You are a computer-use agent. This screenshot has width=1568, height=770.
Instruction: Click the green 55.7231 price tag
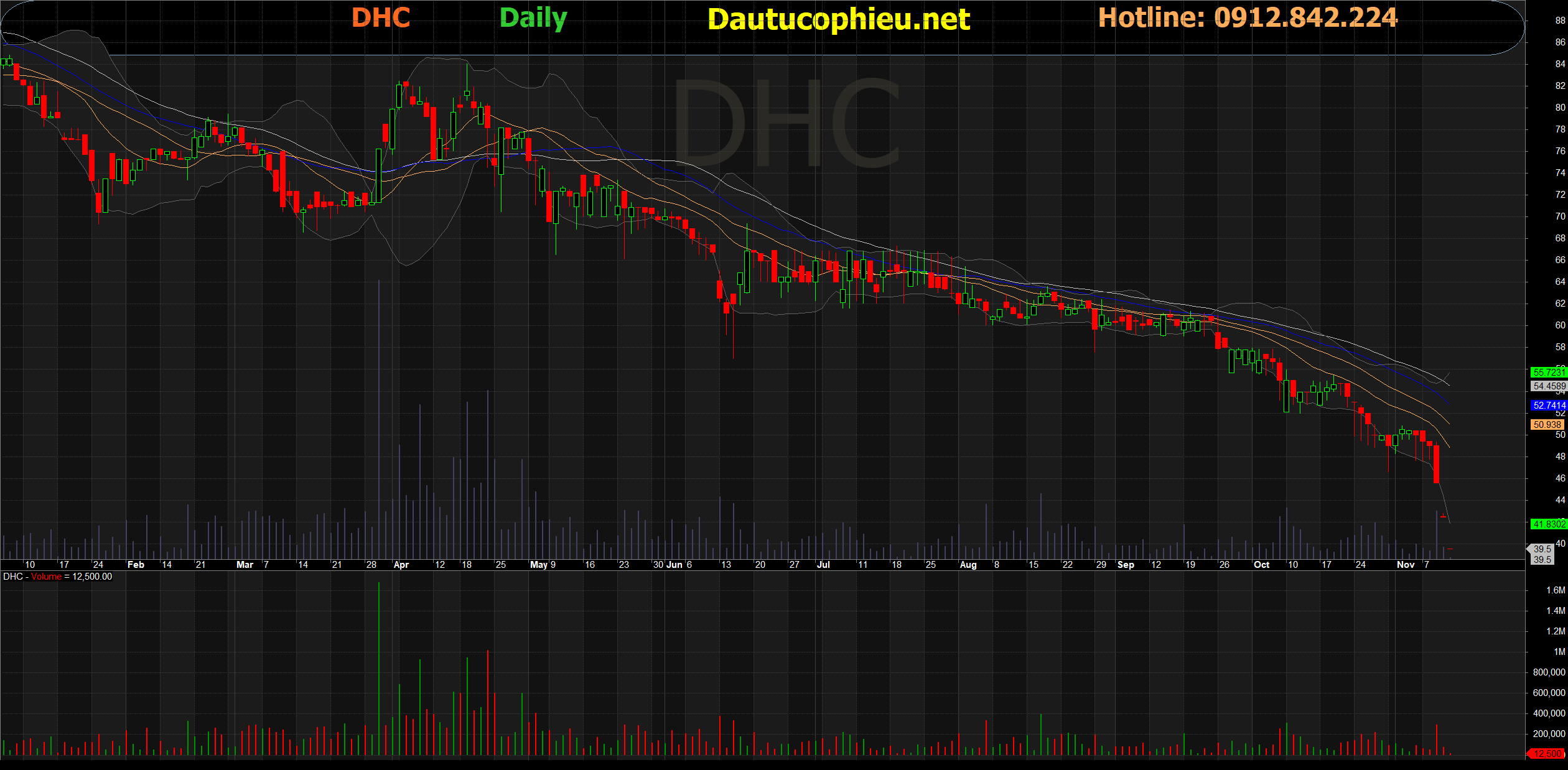pyautogui.click(x=1549, y=372)
